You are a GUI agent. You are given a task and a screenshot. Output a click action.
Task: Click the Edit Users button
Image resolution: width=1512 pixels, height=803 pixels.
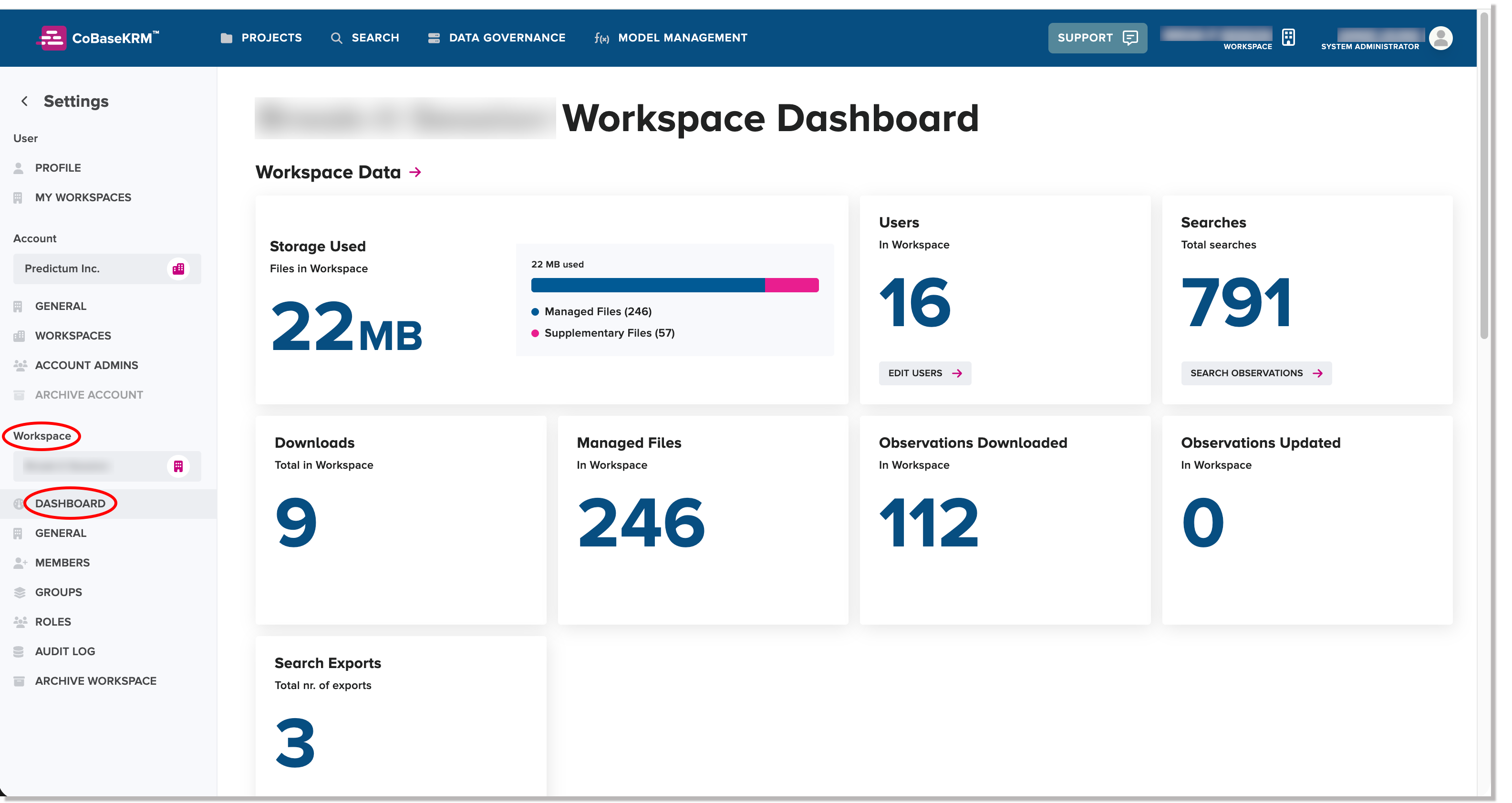(x=924, y=373)
